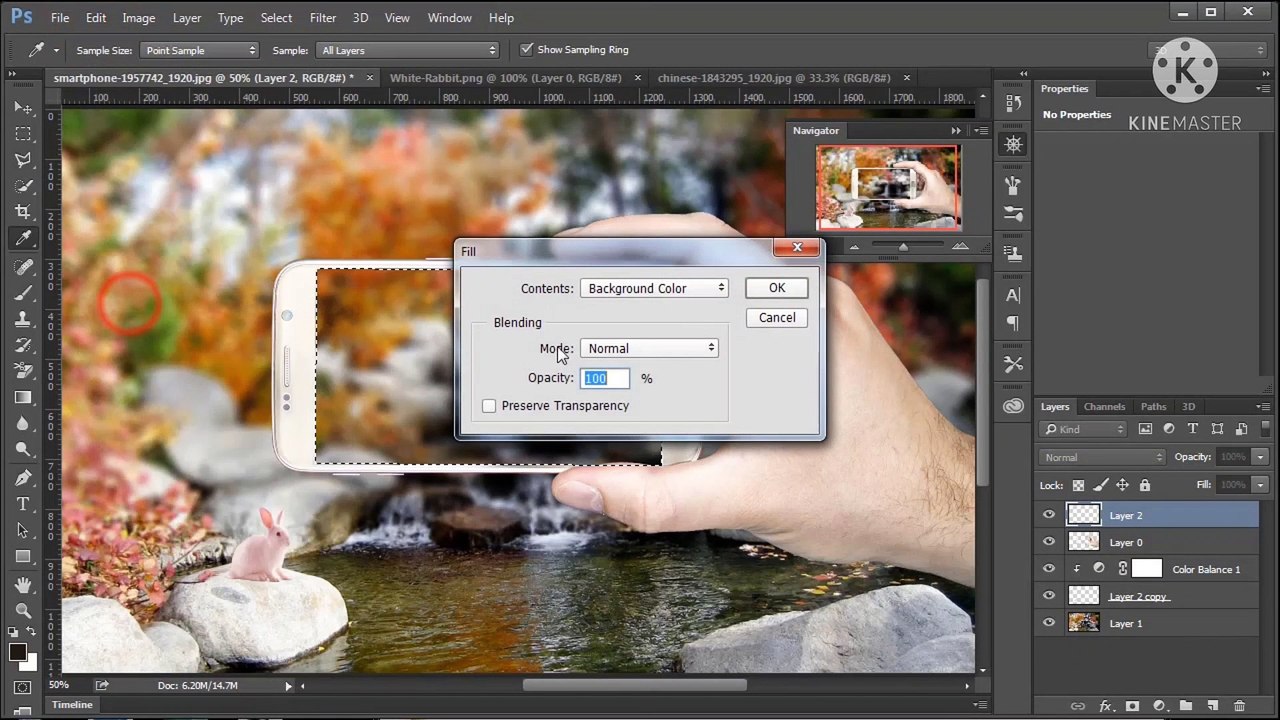Open the blending Mode dropdown in Fill dialog
The width and height of the screenshot is (1280, 720).
pyautogui.click(x=649, y=348)
